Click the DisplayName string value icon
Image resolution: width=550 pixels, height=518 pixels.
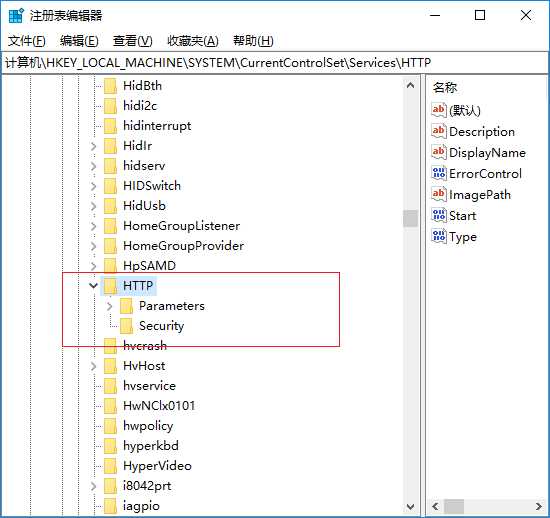(439, 152)
